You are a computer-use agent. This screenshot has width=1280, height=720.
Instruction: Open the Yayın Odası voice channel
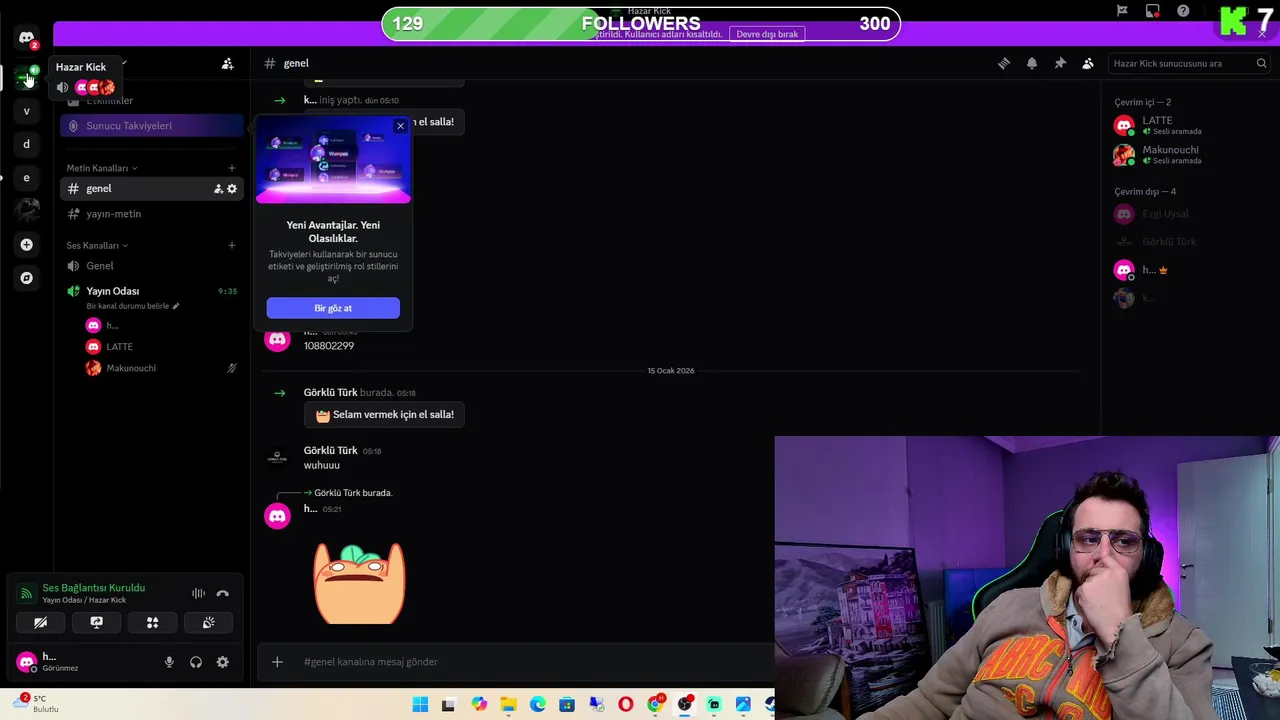[x=152, y=291]
